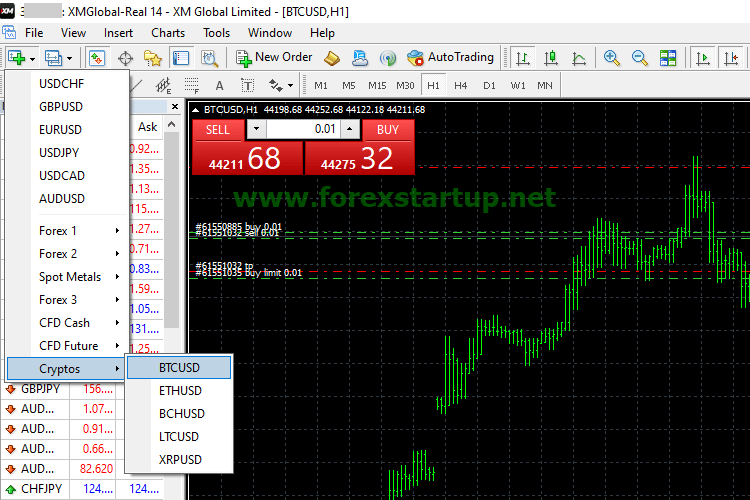750x500 pixels.
Task: Close the Market Watch panel
Action: click(175, 106)
